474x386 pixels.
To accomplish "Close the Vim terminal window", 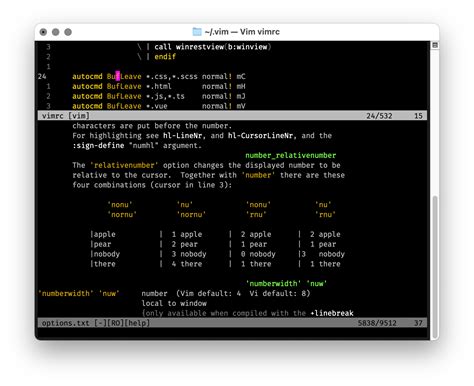I will tap(43, 32).
